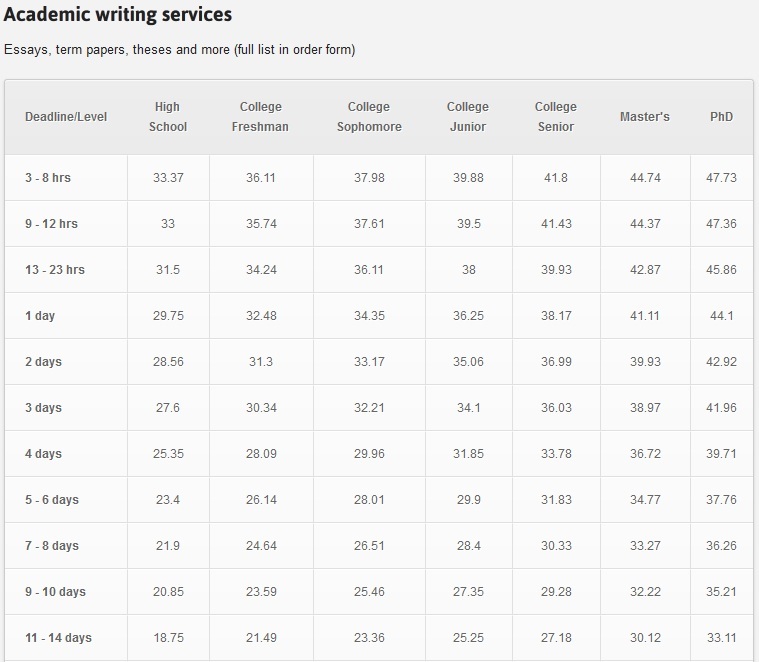Click price 38.97 under Master's
Image resolution: width=759 pixels, height=662 pixels.
(645, 407)
